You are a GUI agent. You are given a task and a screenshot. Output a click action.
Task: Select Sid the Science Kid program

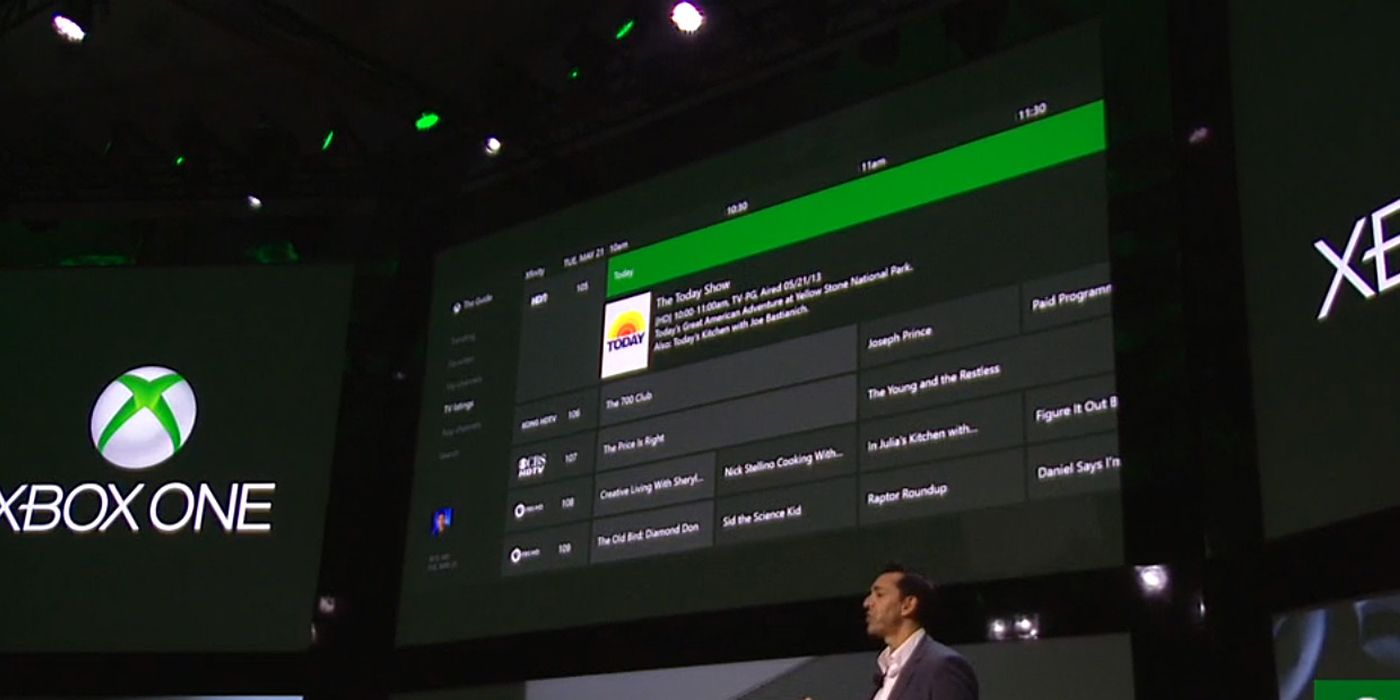[x=786, y=512]
